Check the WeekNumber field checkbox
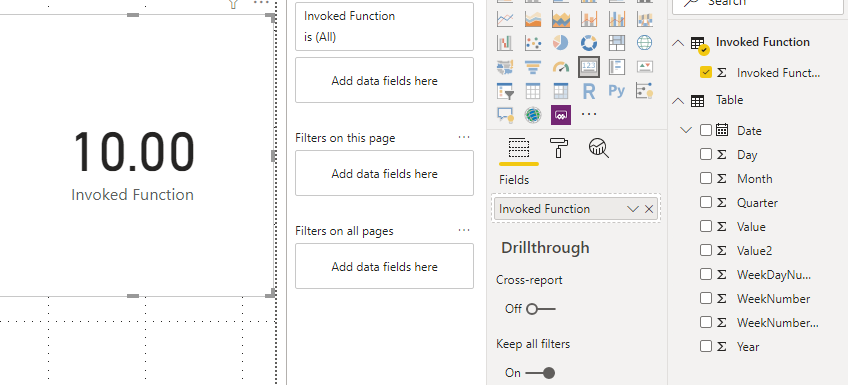The image size is (848, 385). [x=706, y=298]
